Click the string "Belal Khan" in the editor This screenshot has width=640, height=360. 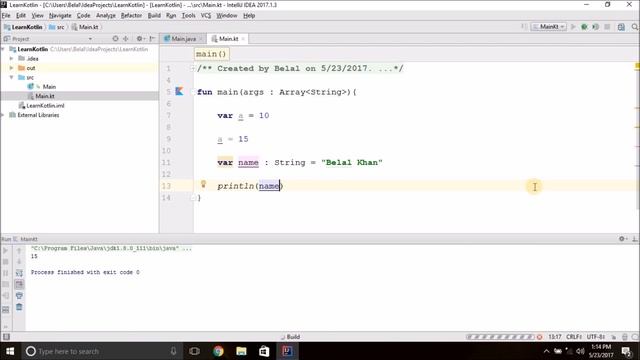click(352, 162)
